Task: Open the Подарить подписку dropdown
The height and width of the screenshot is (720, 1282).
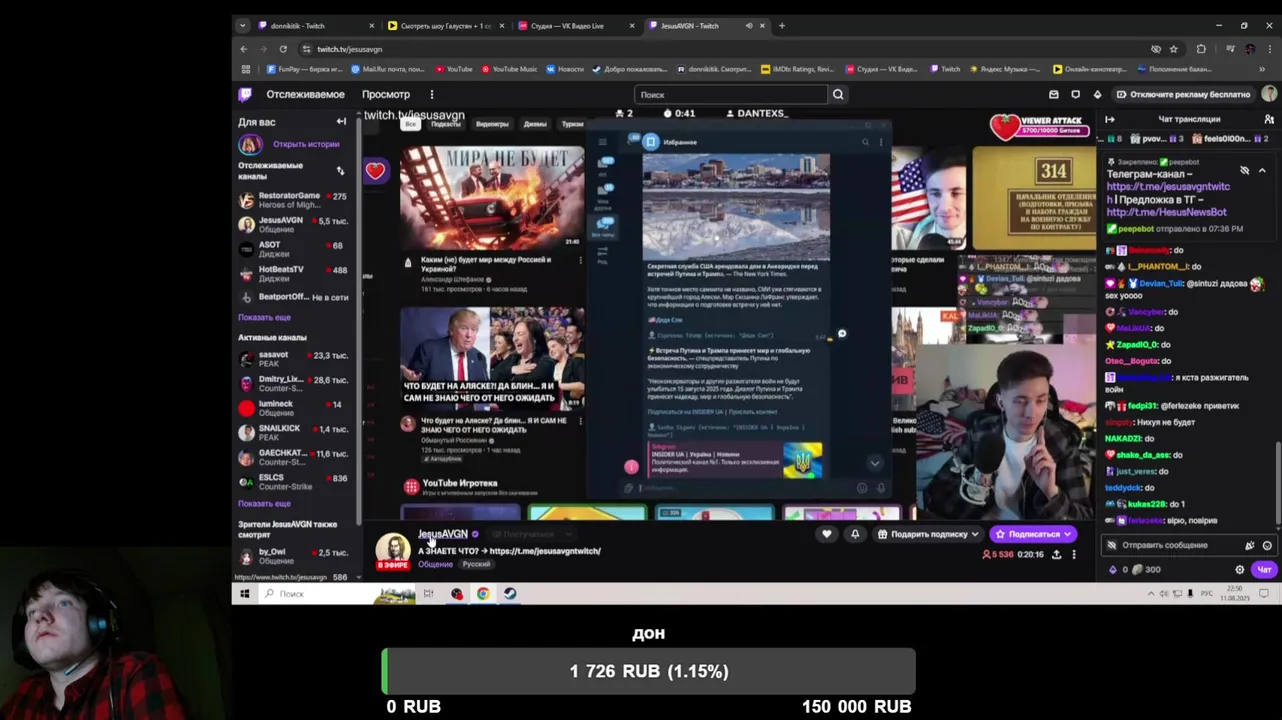Action: [x=928, y=534]
